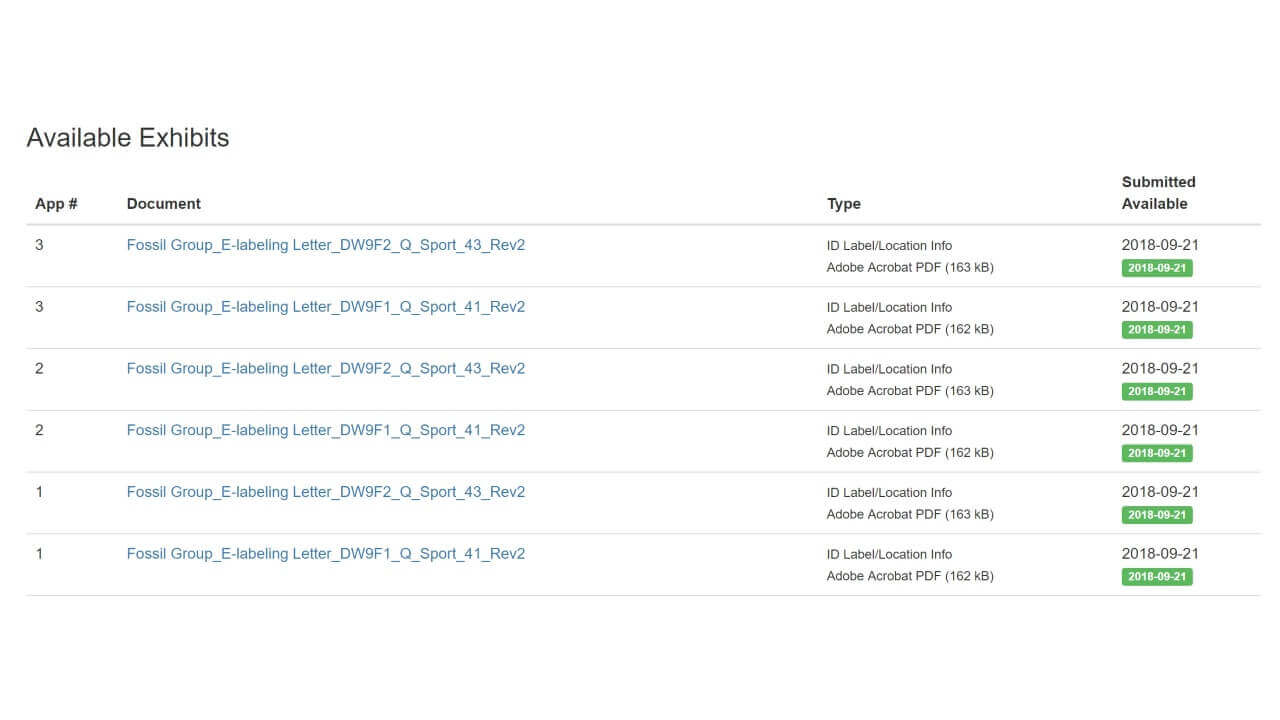The image size is (1280, 720).
Task: Click "Adobe Acrobat PDF (162 kB)" in last row
Action: (910, 576)
